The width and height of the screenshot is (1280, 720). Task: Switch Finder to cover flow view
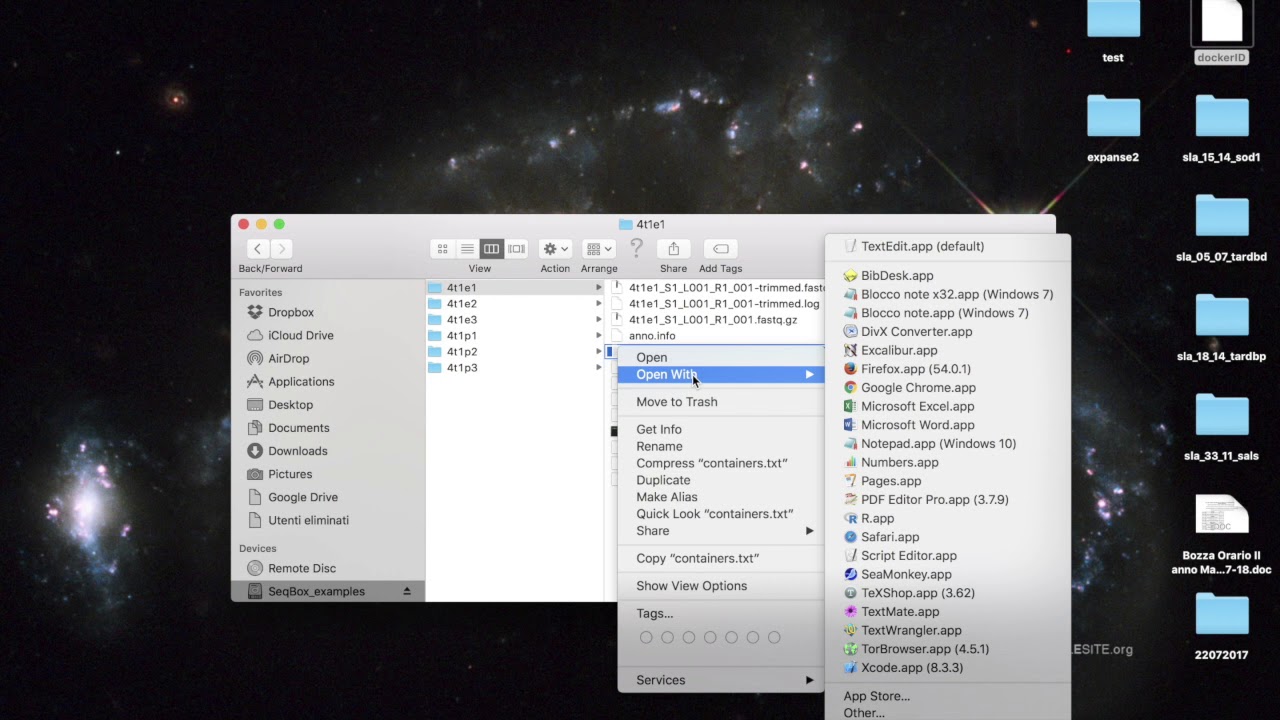[516, 249]
